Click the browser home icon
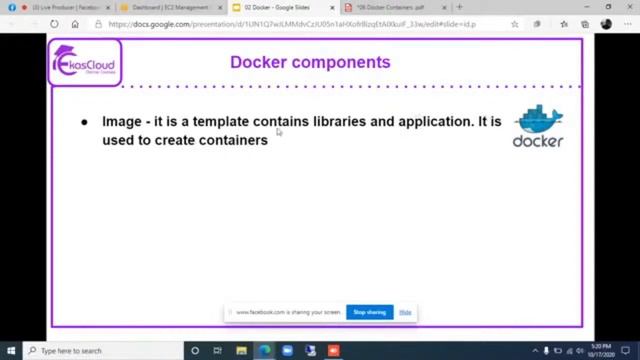Screen dimensions: 640x360 (75, 24)
